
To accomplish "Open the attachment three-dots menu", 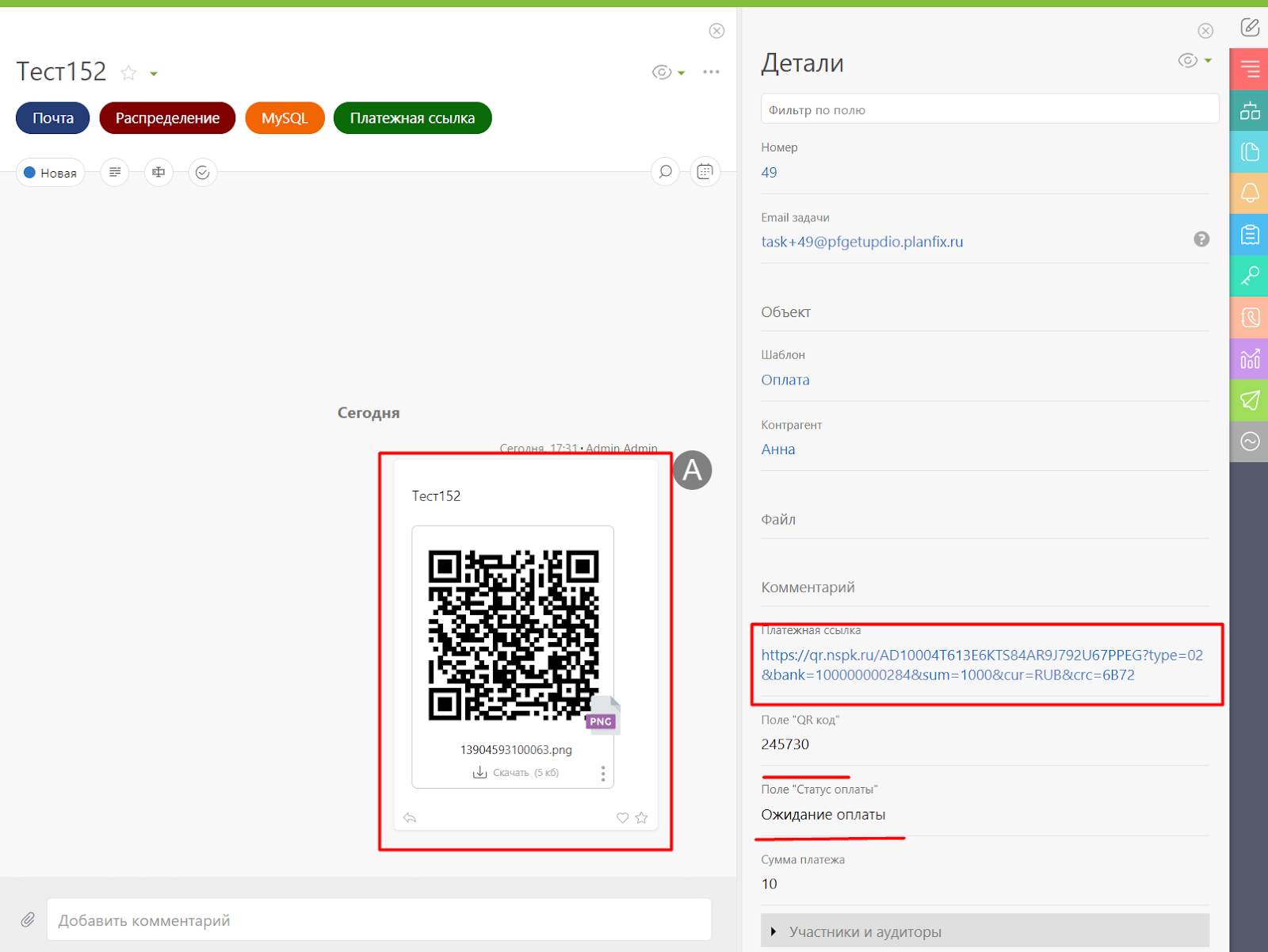I will 603,774.
